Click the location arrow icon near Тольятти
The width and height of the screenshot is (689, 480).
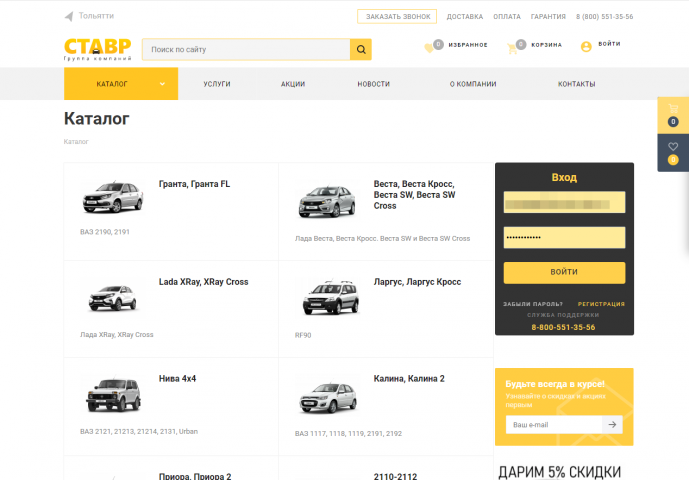pos(69,17)
